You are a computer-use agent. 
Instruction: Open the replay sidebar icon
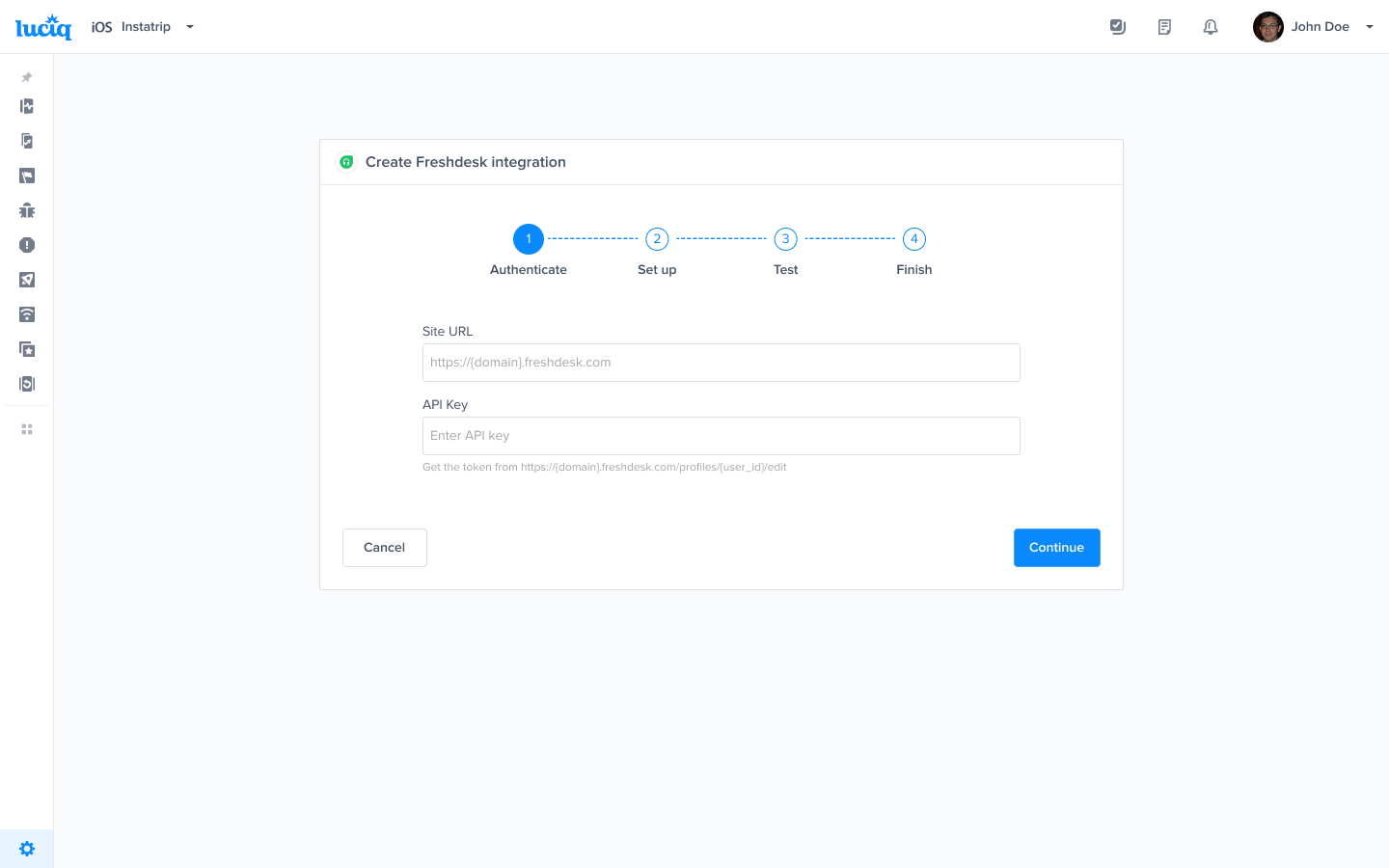pyautogui.click(x=27, y=384)
